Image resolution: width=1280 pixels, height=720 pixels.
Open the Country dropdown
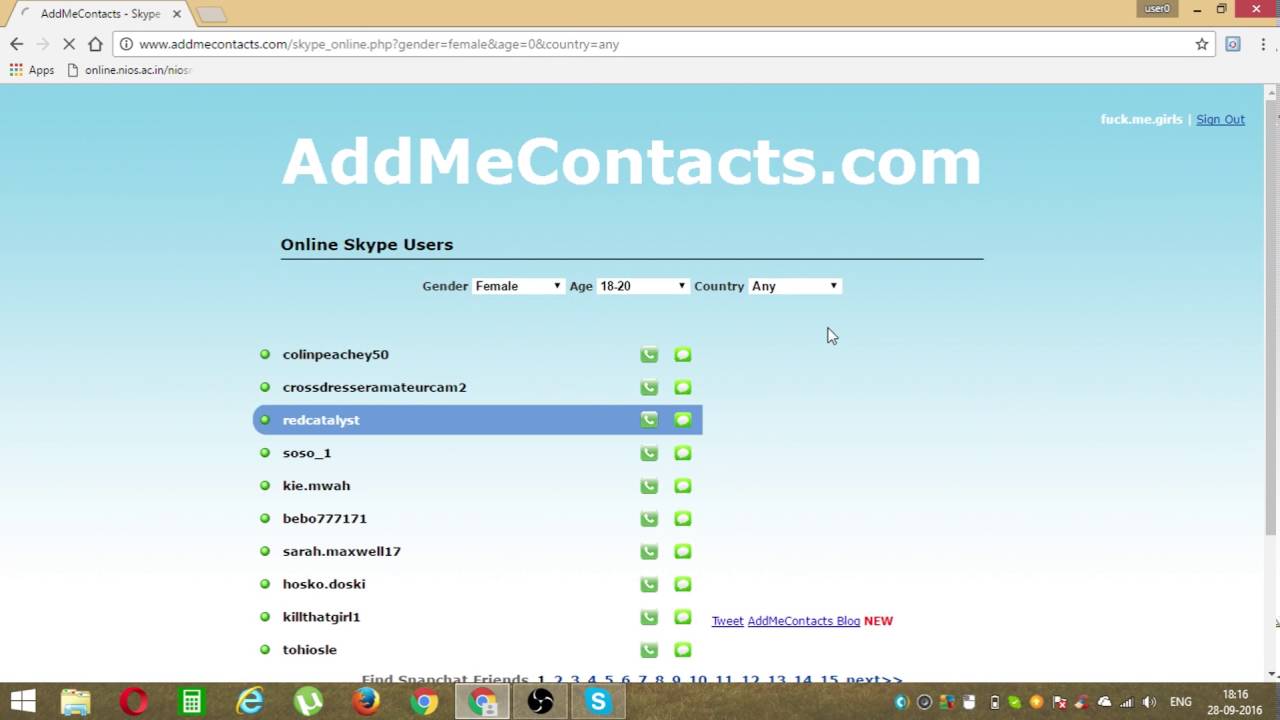[795, 286]
